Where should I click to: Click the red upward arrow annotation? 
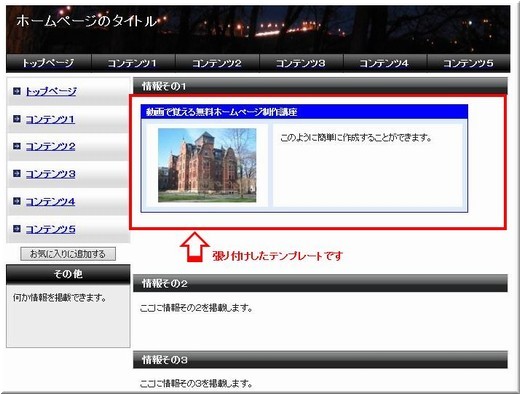(195, 247)
